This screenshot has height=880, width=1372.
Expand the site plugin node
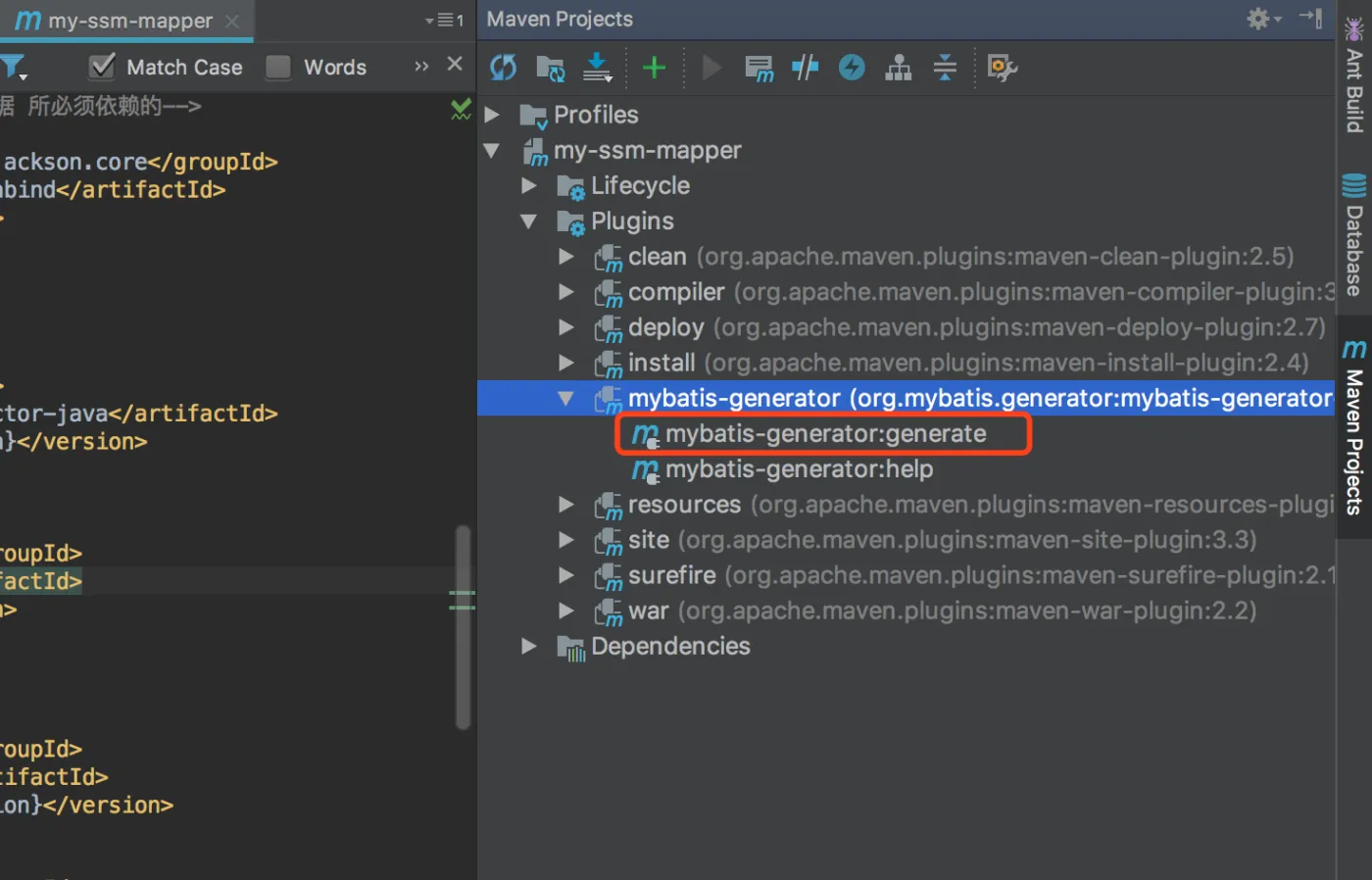click(566, 540)
